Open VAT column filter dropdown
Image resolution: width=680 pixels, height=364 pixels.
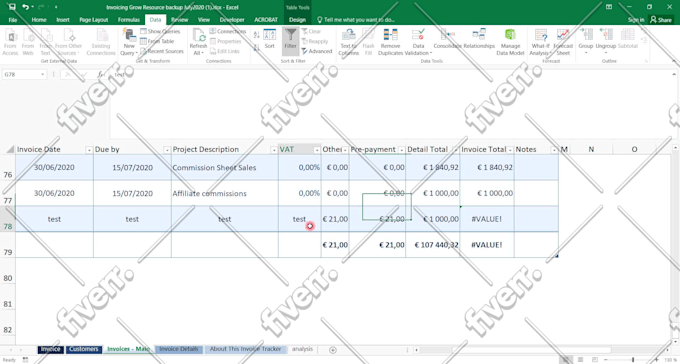[x=317, y=150]
